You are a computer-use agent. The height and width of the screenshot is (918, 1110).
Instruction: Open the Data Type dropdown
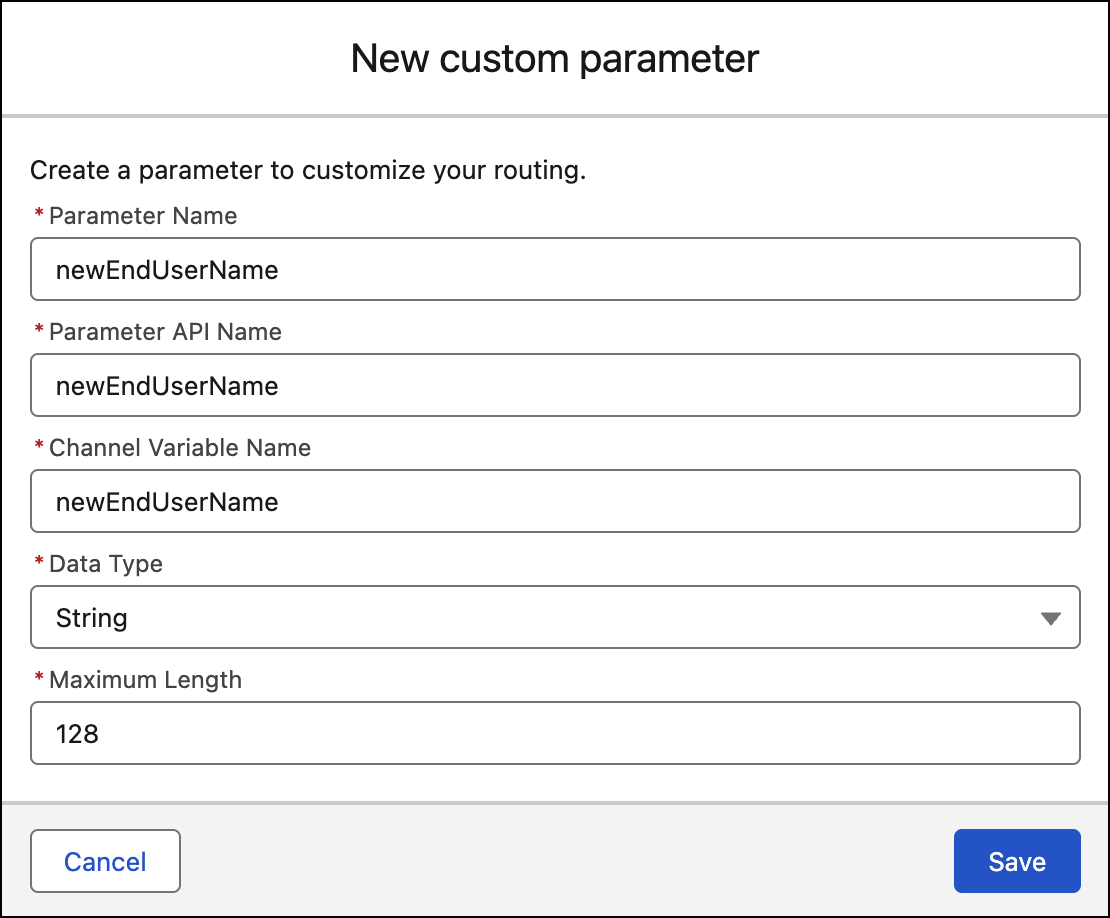coord(555,617)
